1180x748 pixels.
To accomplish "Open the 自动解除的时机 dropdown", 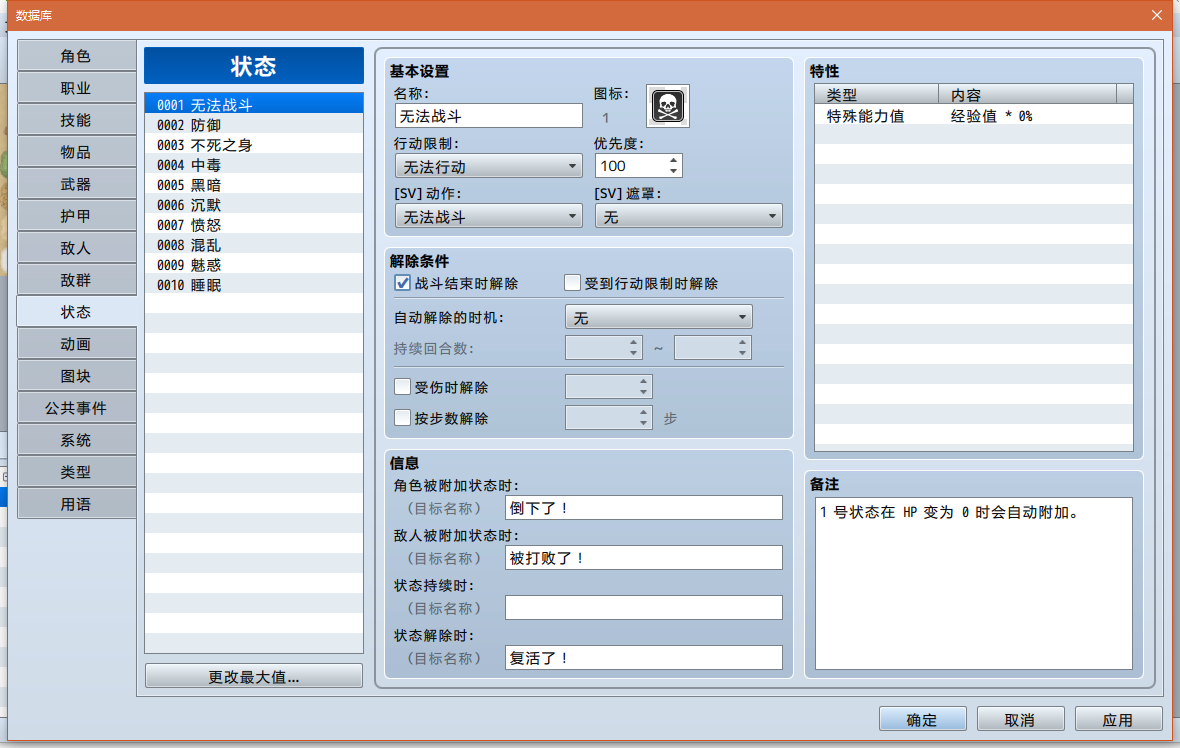I will pyautogui.click(x=658, y=318).
